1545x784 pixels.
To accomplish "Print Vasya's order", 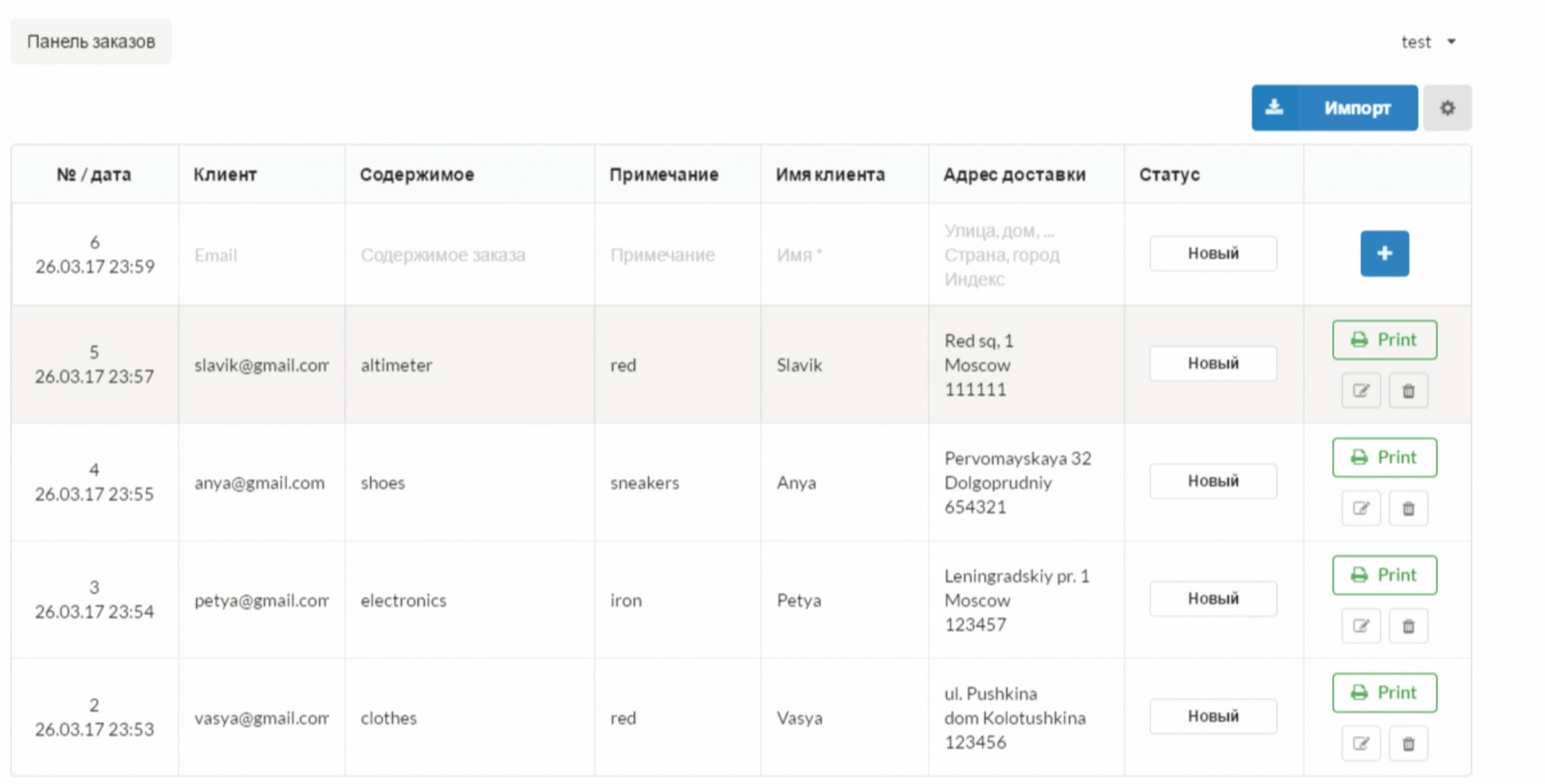I will [x=1384, y=693].
